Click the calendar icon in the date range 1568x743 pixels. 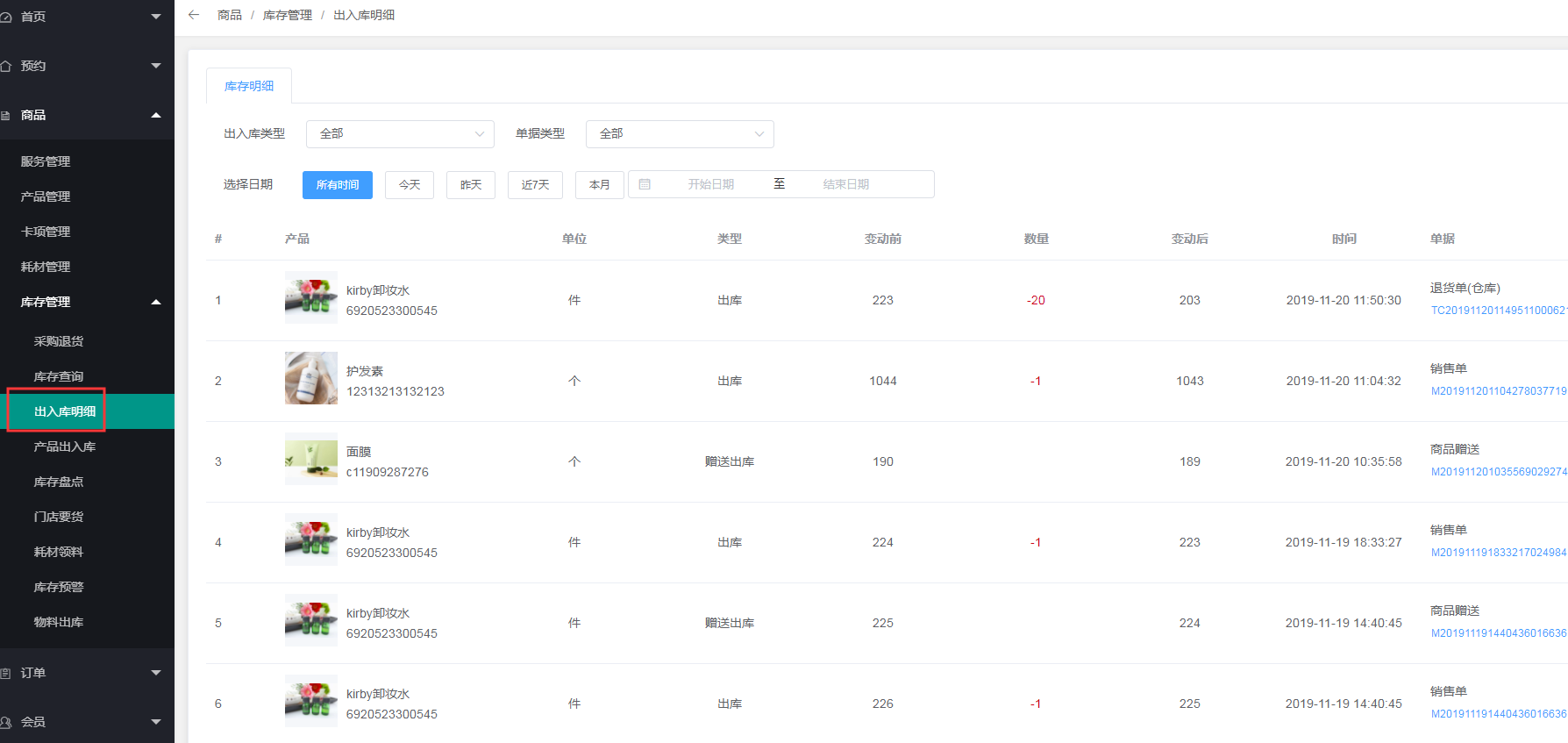click(645, 184)
